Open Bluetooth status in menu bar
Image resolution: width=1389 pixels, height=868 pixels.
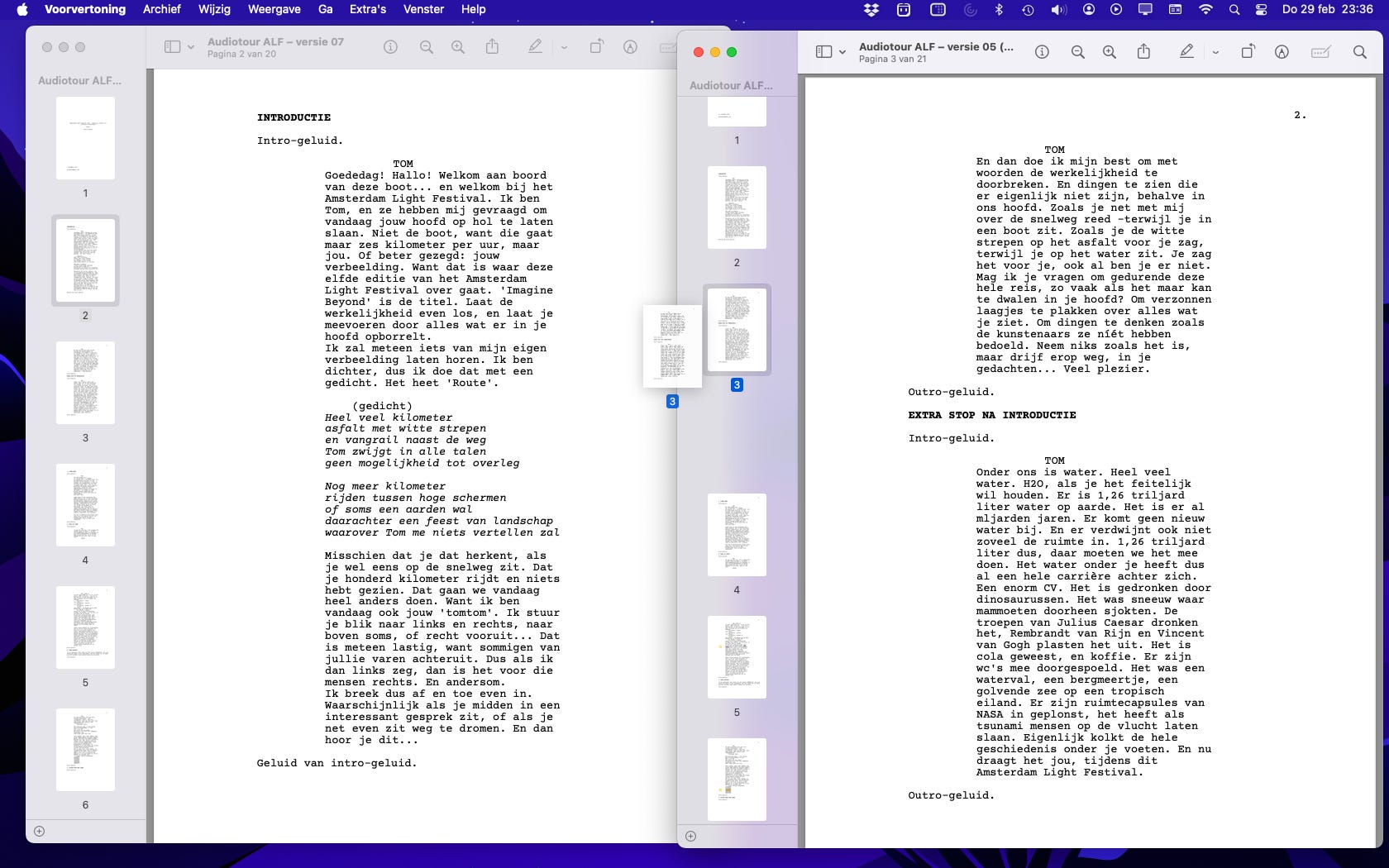coord(999,9)
